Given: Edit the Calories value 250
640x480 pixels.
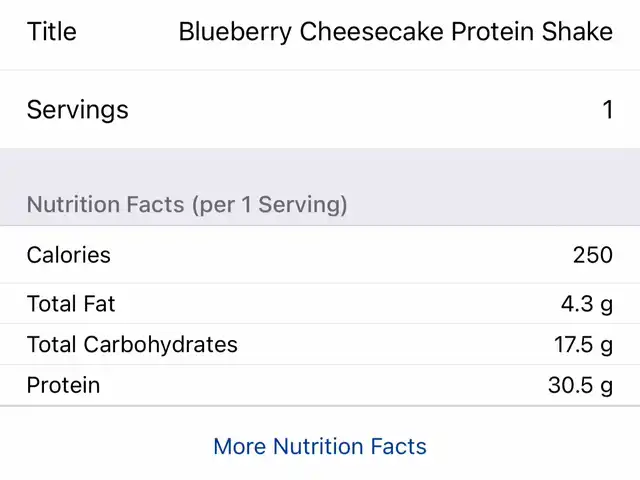Looking at the screenshot, I should click(592, 255).
